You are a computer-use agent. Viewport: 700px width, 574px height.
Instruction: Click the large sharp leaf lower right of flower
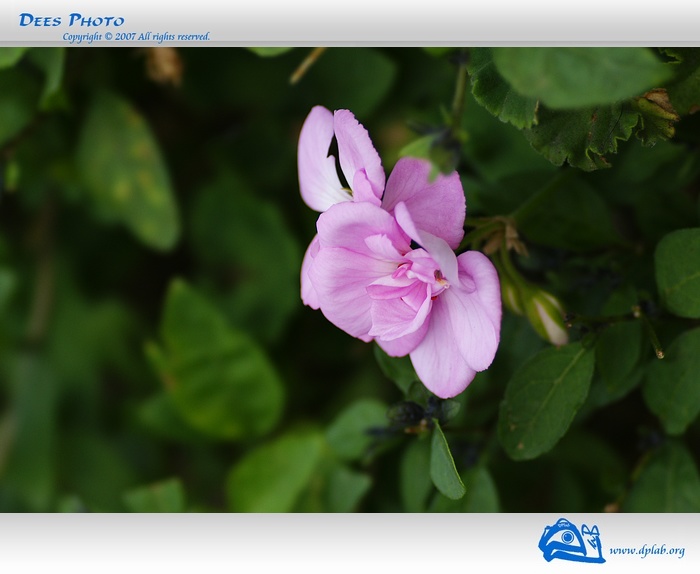545,400
